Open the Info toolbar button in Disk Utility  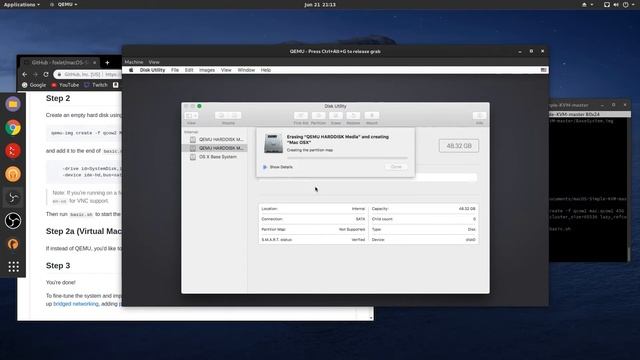[x=480, y=116]
